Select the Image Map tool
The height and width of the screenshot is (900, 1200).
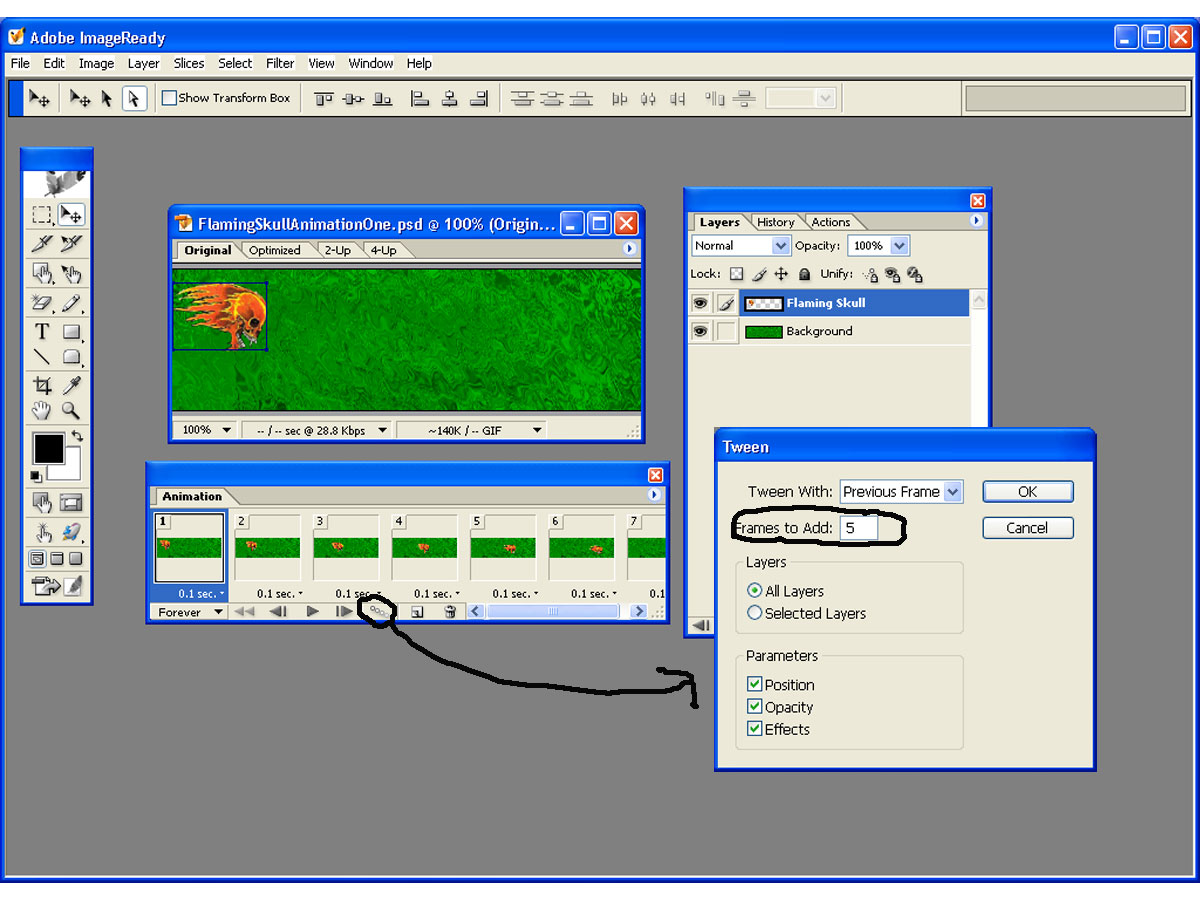42,273
